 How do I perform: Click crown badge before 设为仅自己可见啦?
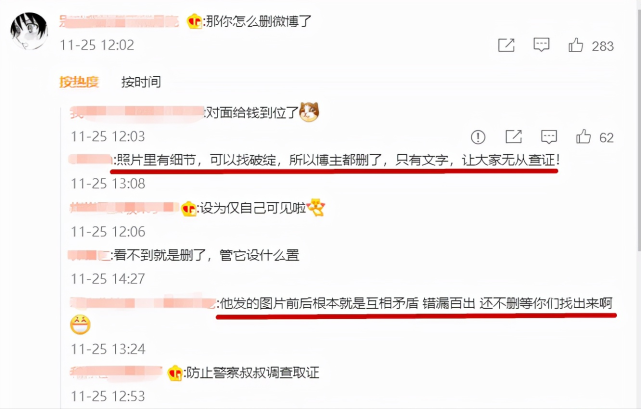click(x=189, y=209)
